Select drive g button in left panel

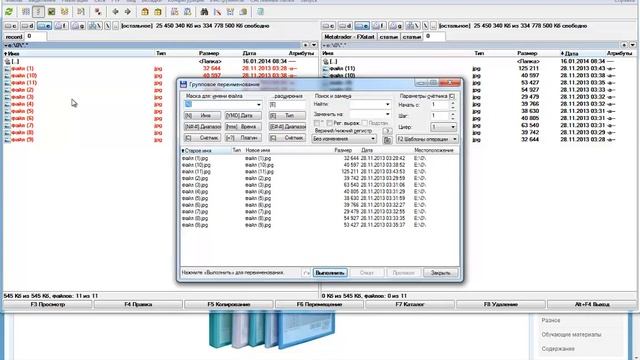(x=78, y=26)
